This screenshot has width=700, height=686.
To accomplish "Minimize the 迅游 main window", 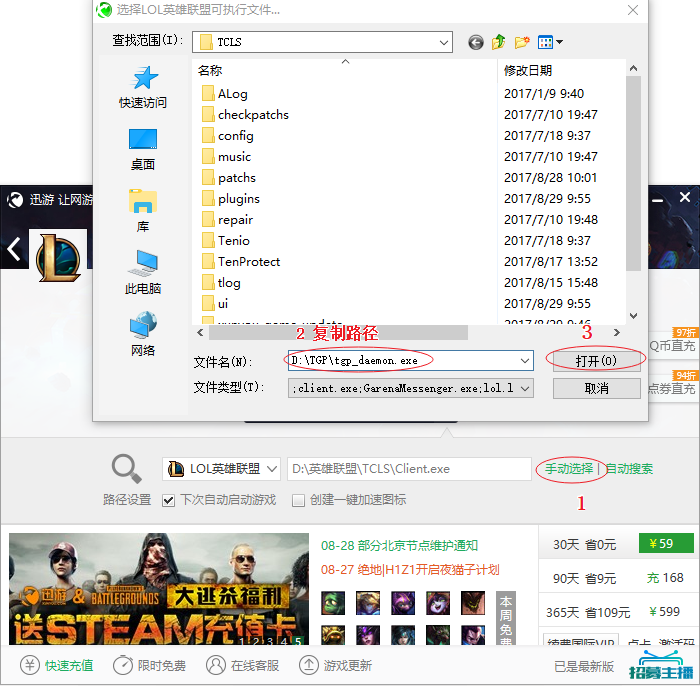I will 657,200.
